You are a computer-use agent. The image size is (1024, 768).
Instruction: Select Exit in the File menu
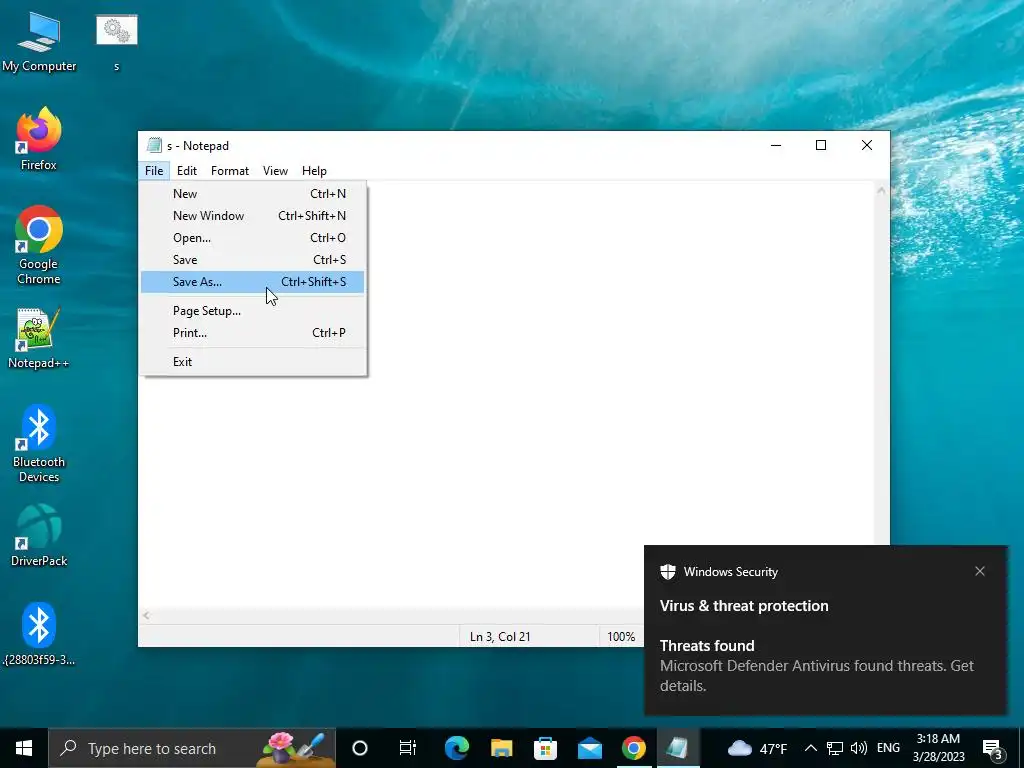coord(252,362)
